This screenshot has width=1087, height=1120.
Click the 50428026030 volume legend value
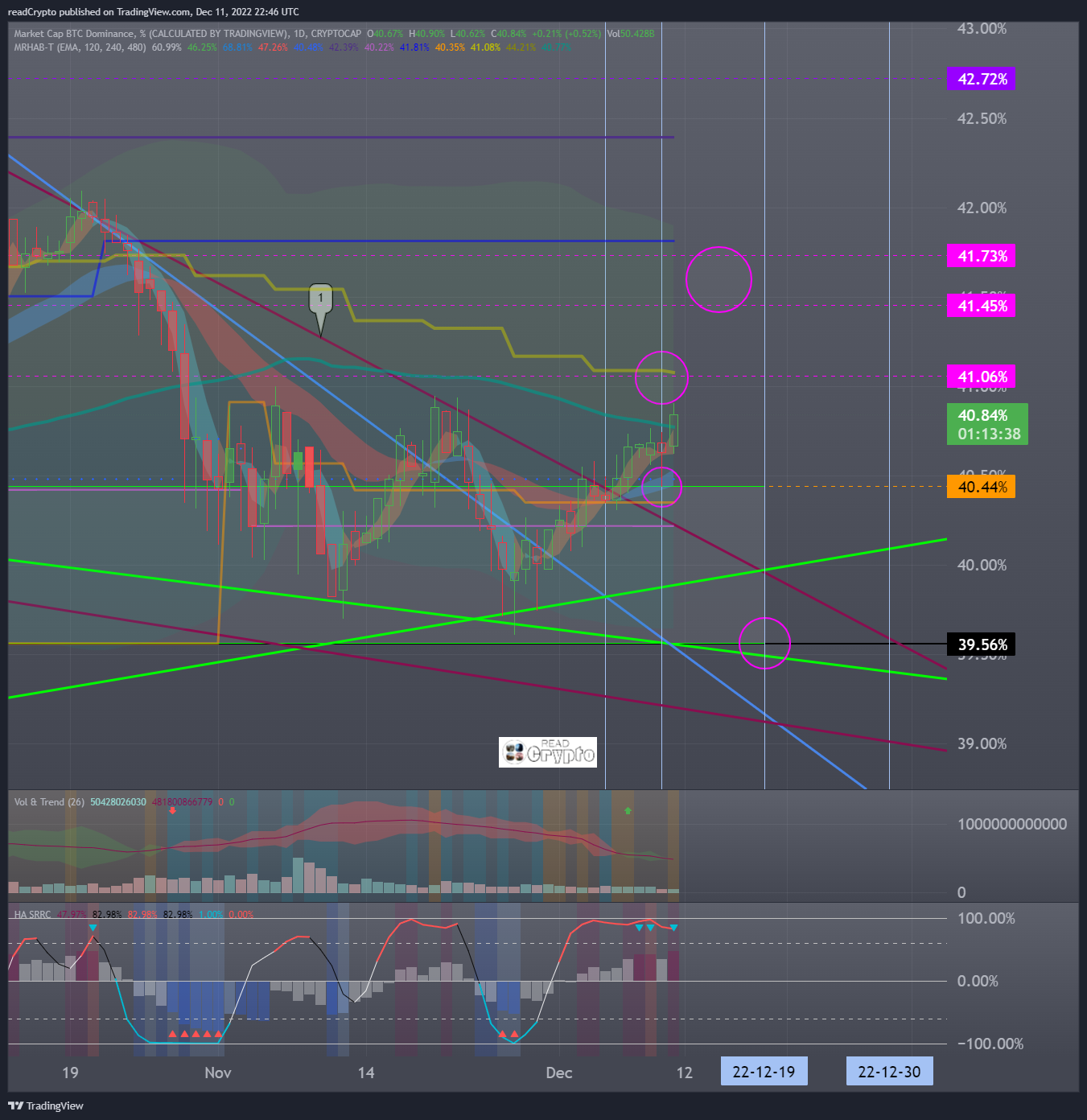pyautogui.click(x=118, y=802)
